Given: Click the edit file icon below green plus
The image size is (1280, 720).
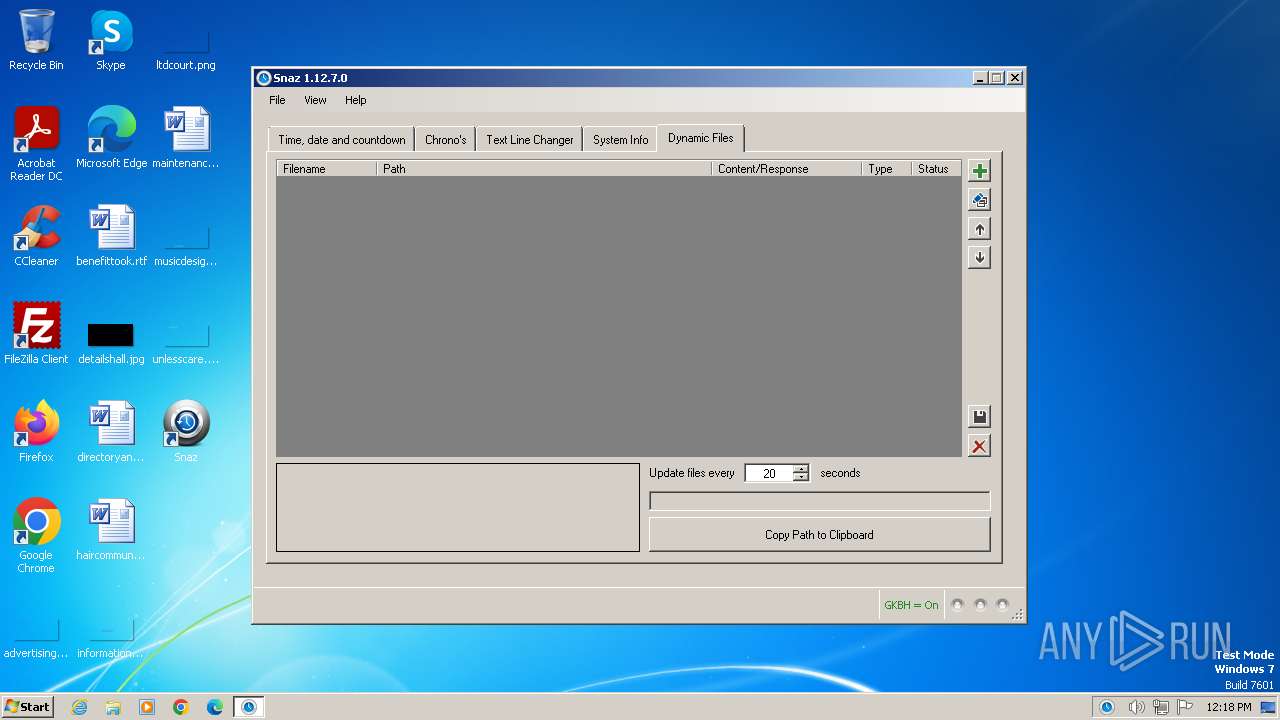Looking at the screenshot, I should pyautogui.click(x=979, y=200).
